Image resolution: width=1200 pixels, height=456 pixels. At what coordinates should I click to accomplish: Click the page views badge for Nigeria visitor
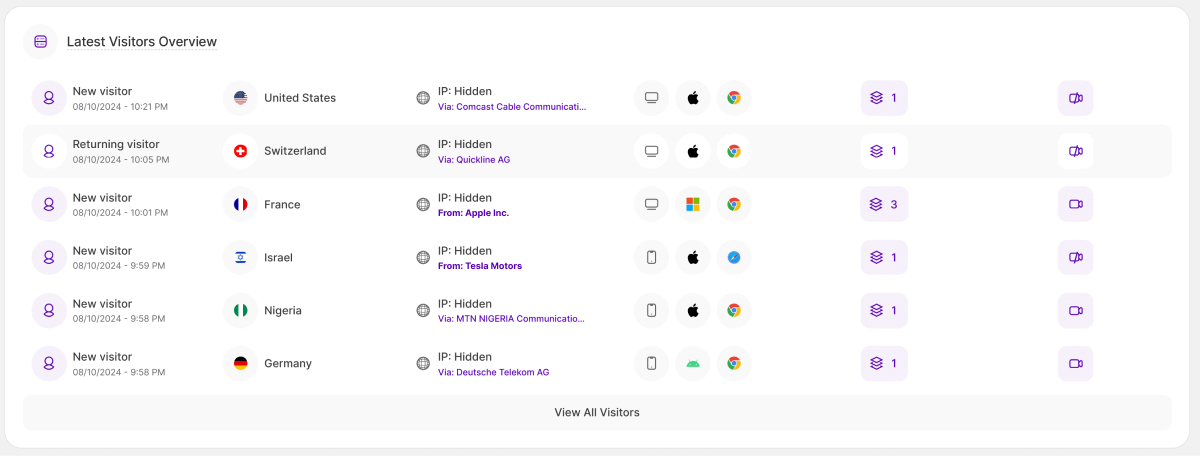tap(884, 310)
